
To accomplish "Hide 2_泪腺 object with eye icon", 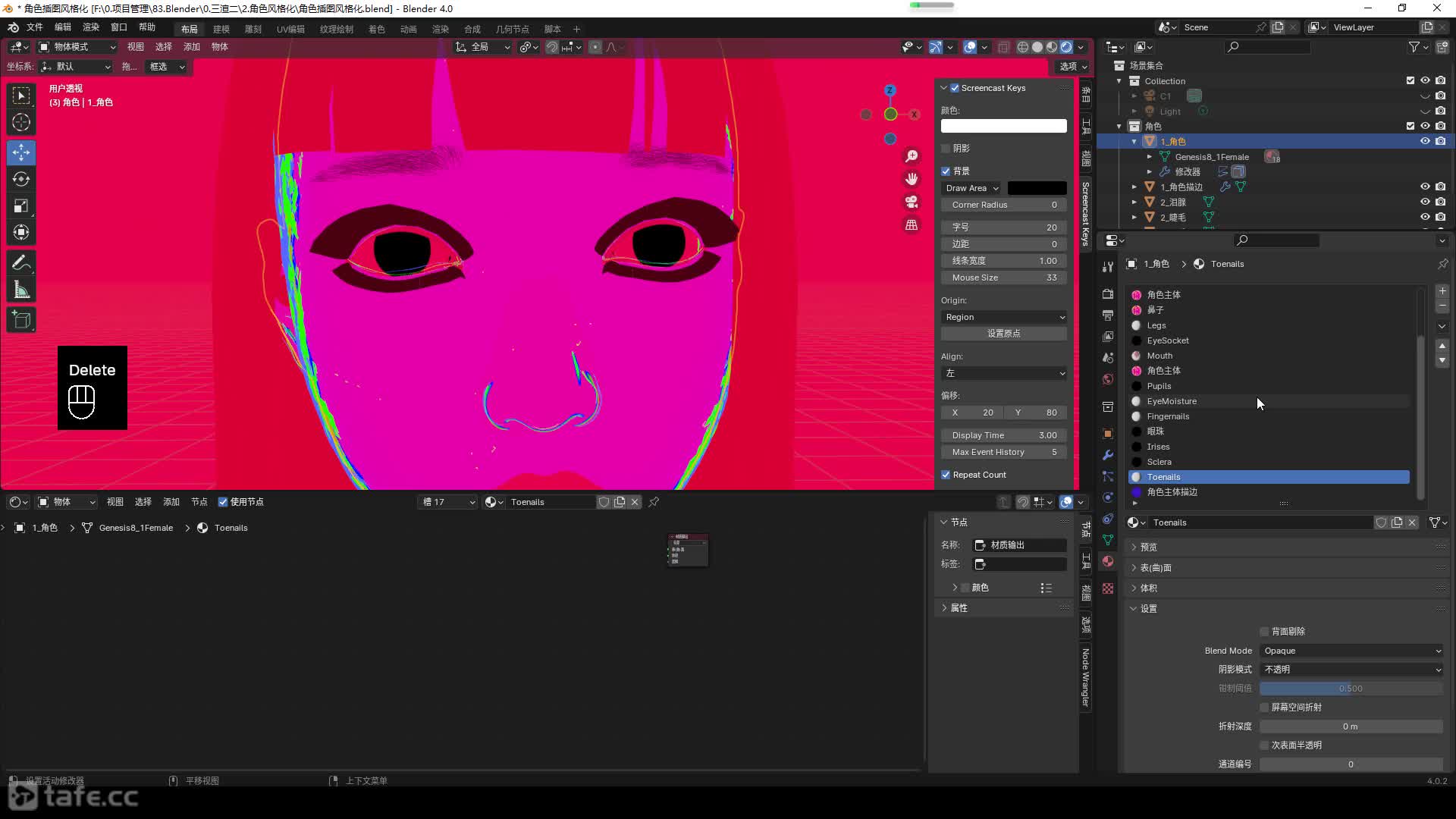I will click(x=1425, y=202).
